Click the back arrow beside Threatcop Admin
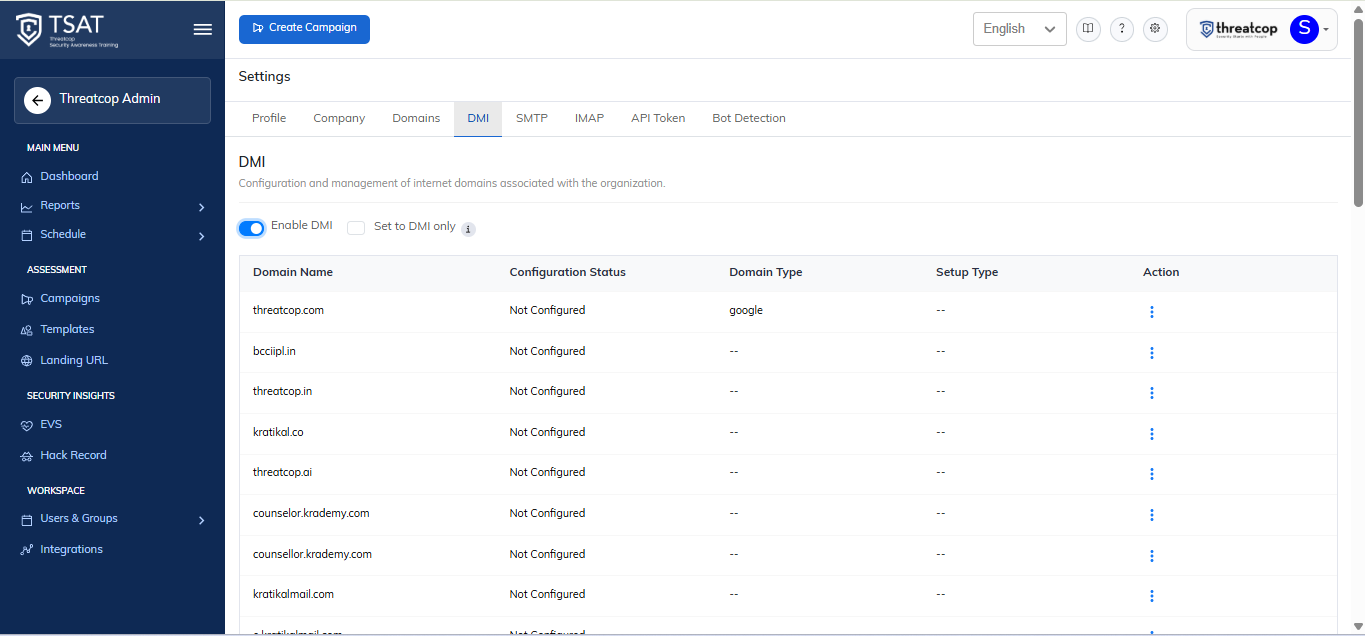The image size is (1365, 636). tap(37, 100)
